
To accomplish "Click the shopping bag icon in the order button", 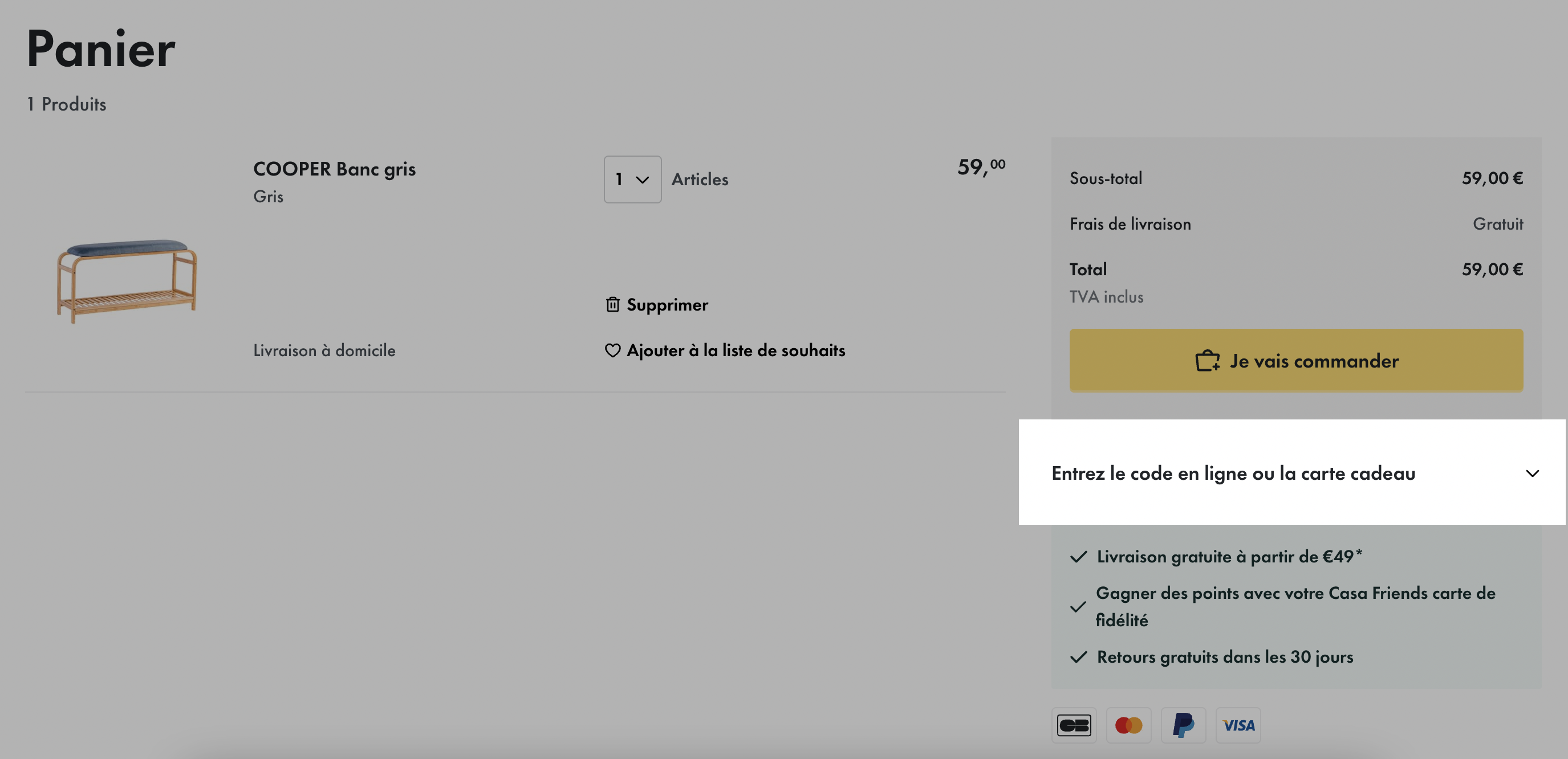I will (x=1207, y=361).
